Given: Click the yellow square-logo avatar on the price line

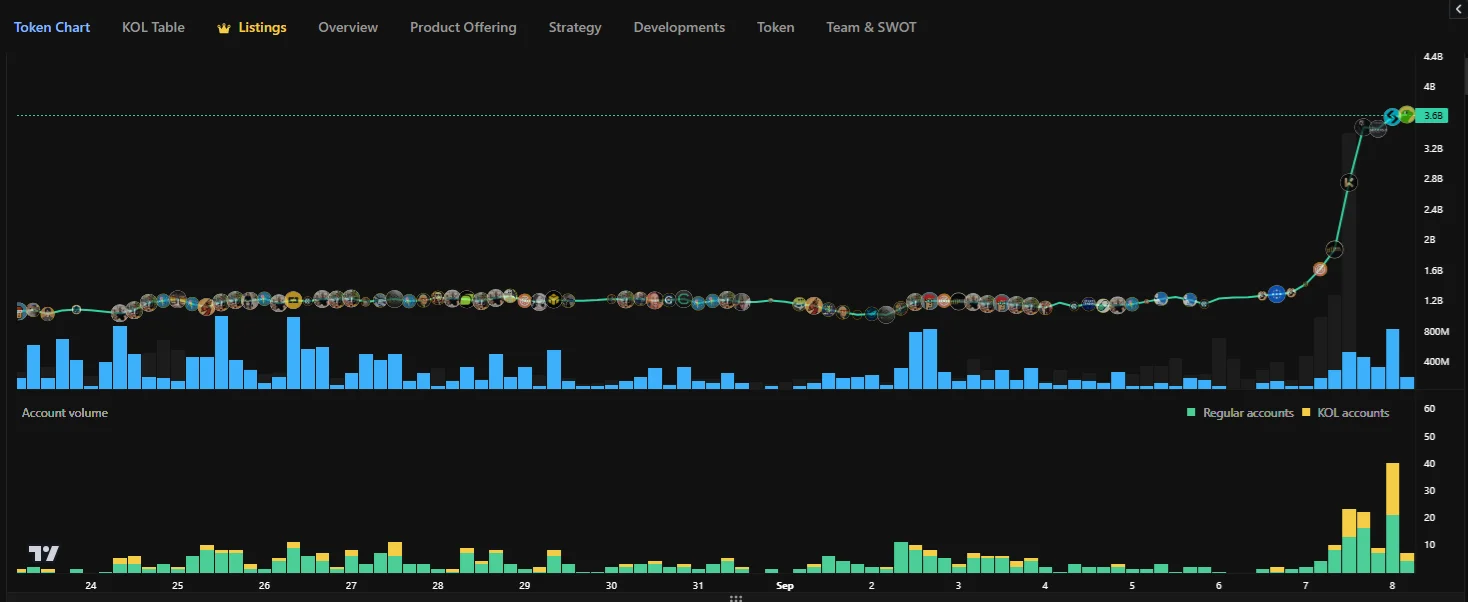Looking at the screenshot, I should 293,299.
